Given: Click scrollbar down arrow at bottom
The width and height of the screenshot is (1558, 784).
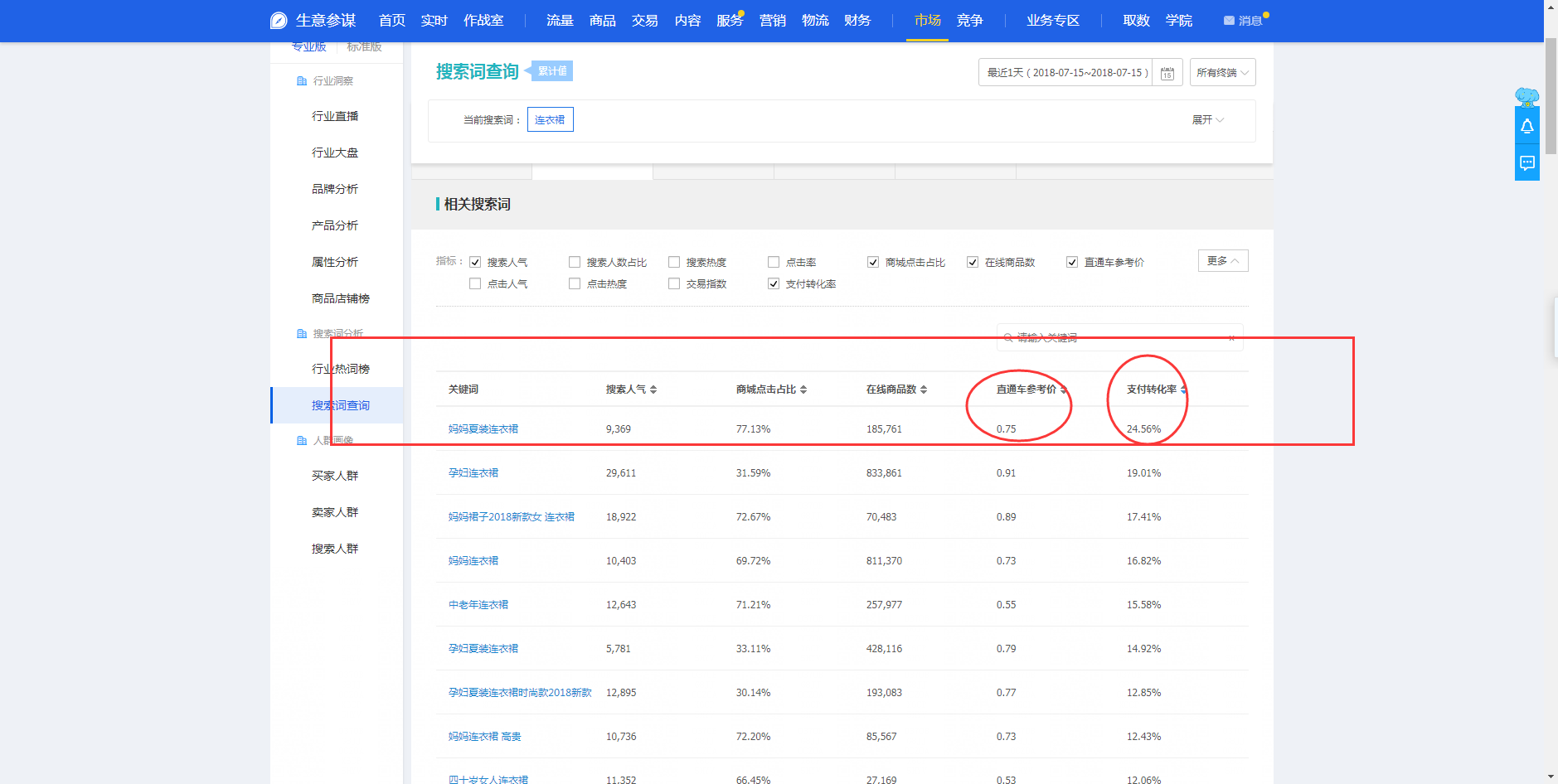Looking at the screenshot, I should pyautogui.click(x=1551, y=777).
